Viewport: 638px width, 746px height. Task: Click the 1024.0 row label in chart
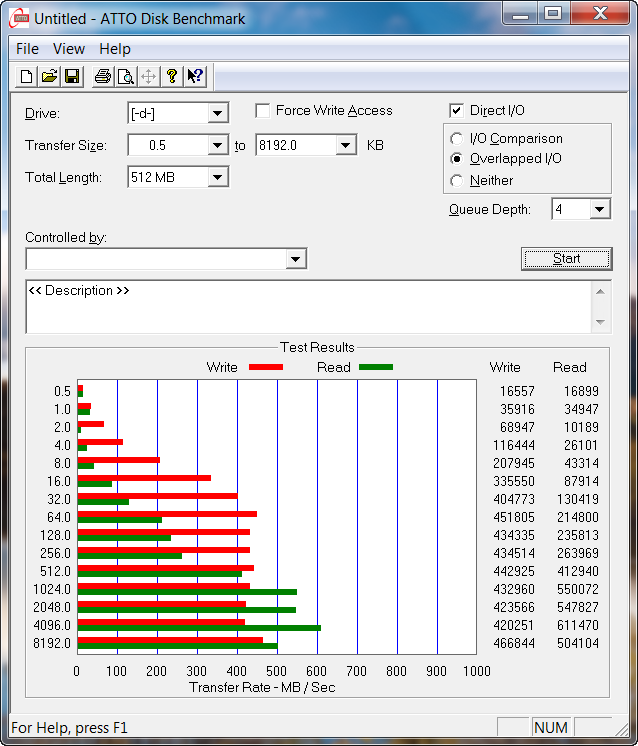[52, 589]
